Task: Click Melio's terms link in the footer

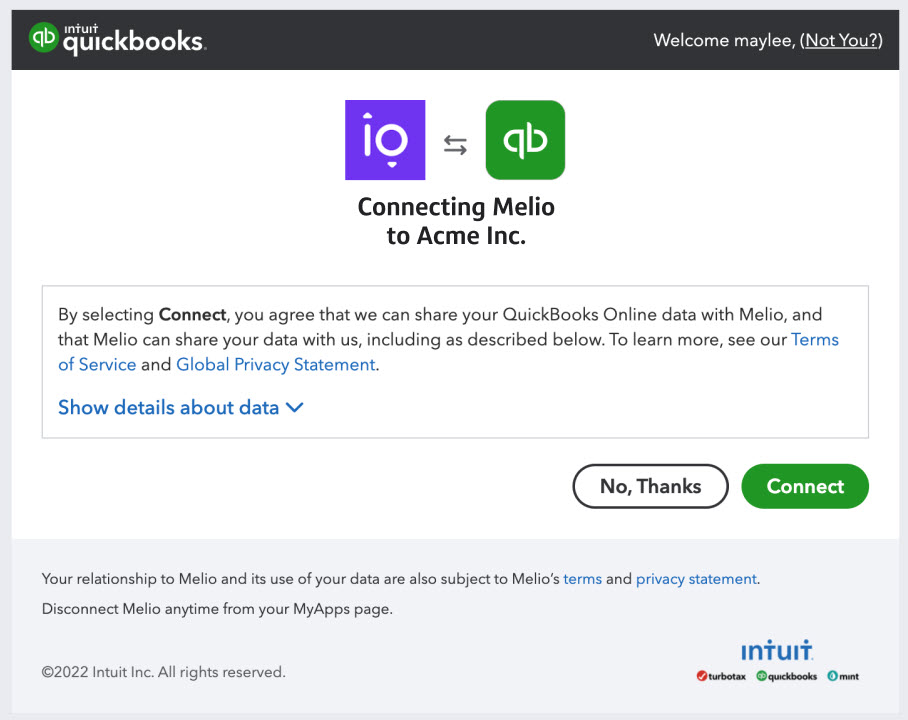Action: coord(583,578)
